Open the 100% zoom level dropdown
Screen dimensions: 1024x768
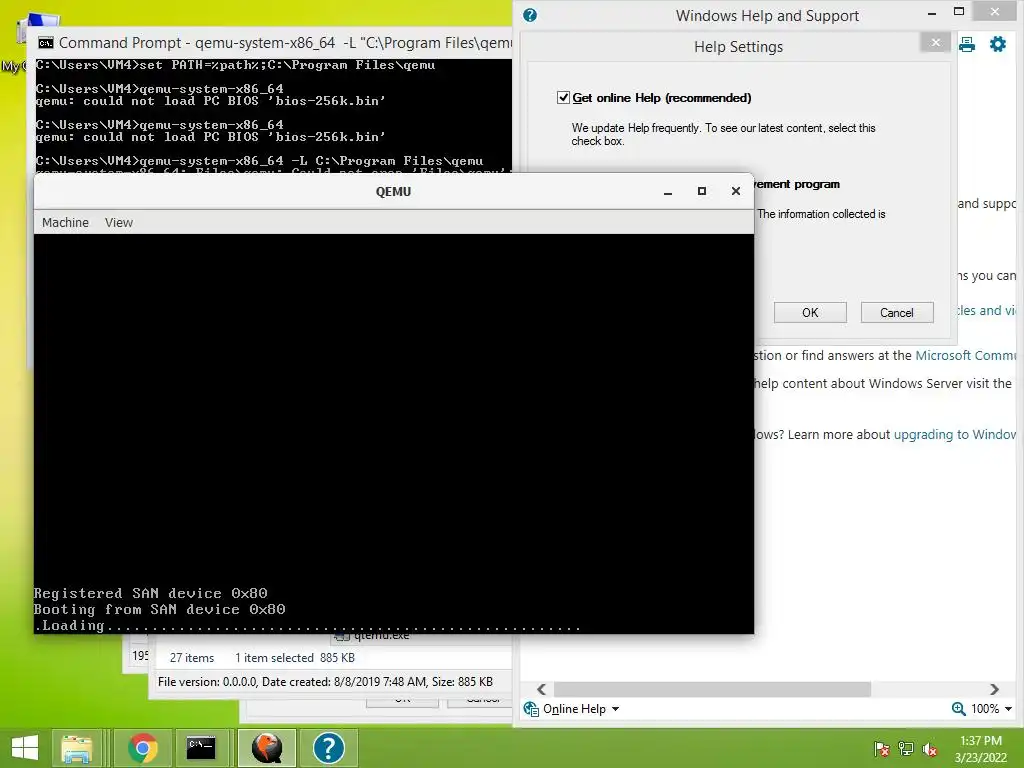click(x=1008, y=709)
